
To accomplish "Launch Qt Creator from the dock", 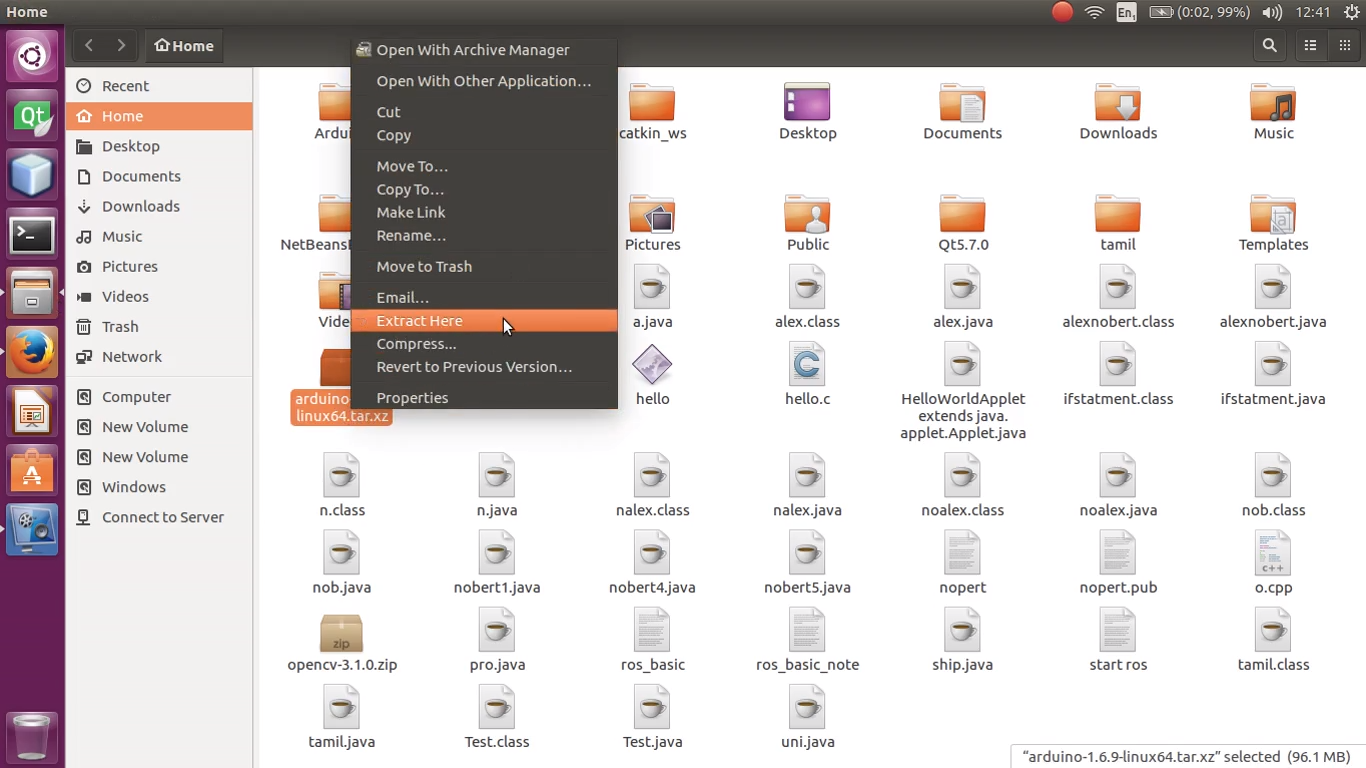I will tap(32, 116).
